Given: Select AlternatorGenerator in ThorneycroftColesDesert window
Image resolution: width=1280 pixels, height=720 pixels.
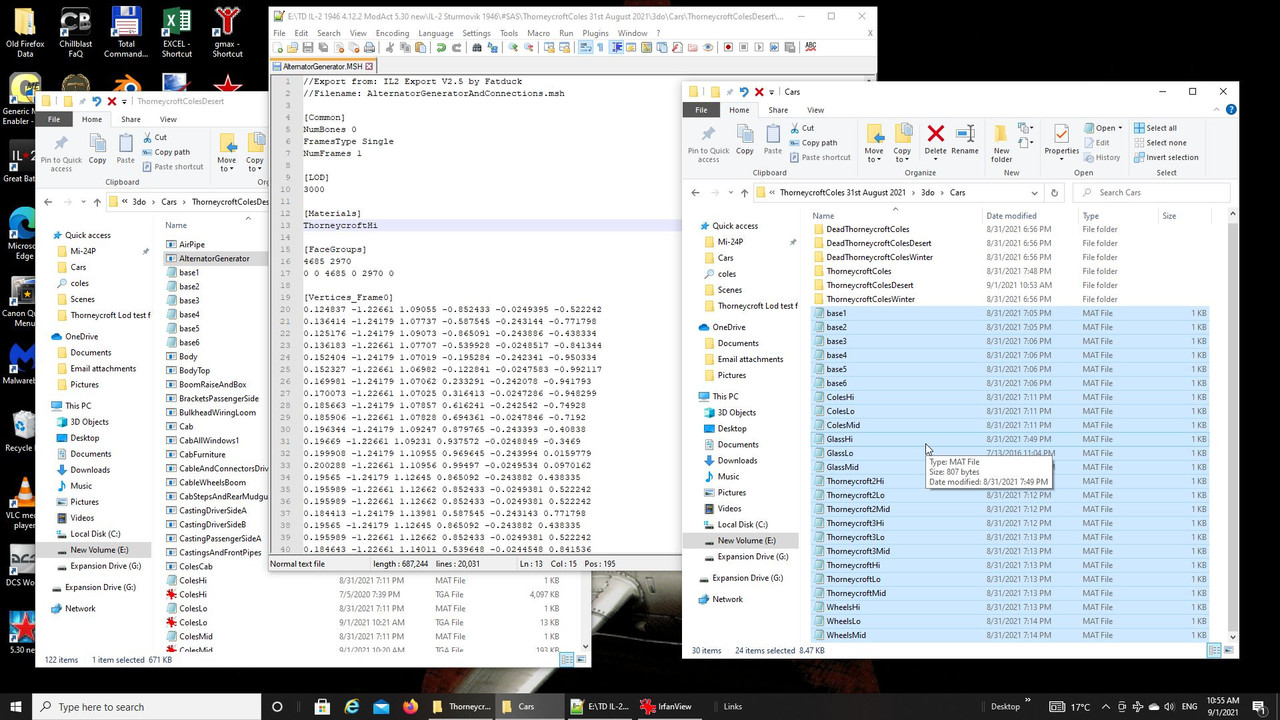Looking at the screenshot, I should point(214,258).
